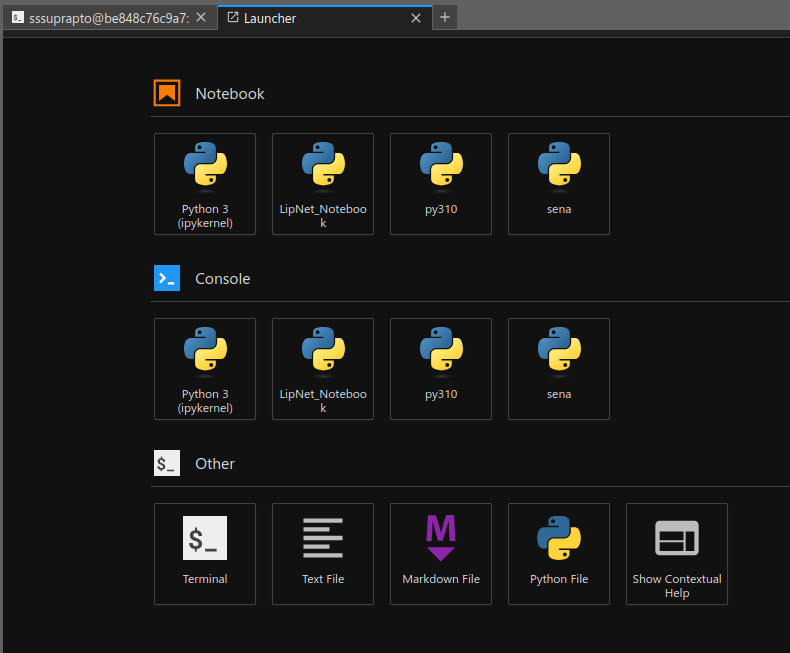790x653 pixels.
Task: Start a sena notebook
Action: point(559,184)
